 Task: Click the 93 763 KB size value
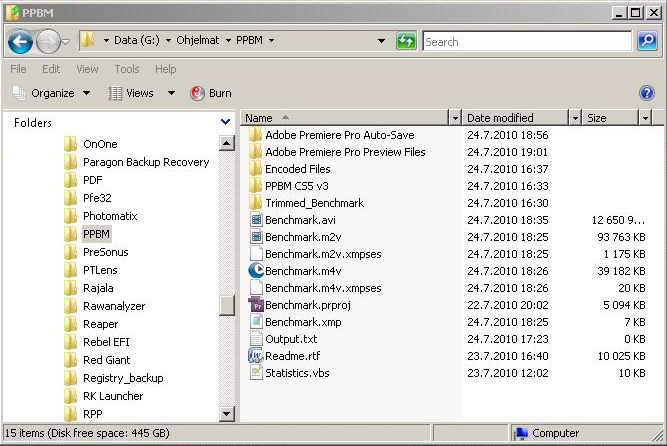(621, 237)
